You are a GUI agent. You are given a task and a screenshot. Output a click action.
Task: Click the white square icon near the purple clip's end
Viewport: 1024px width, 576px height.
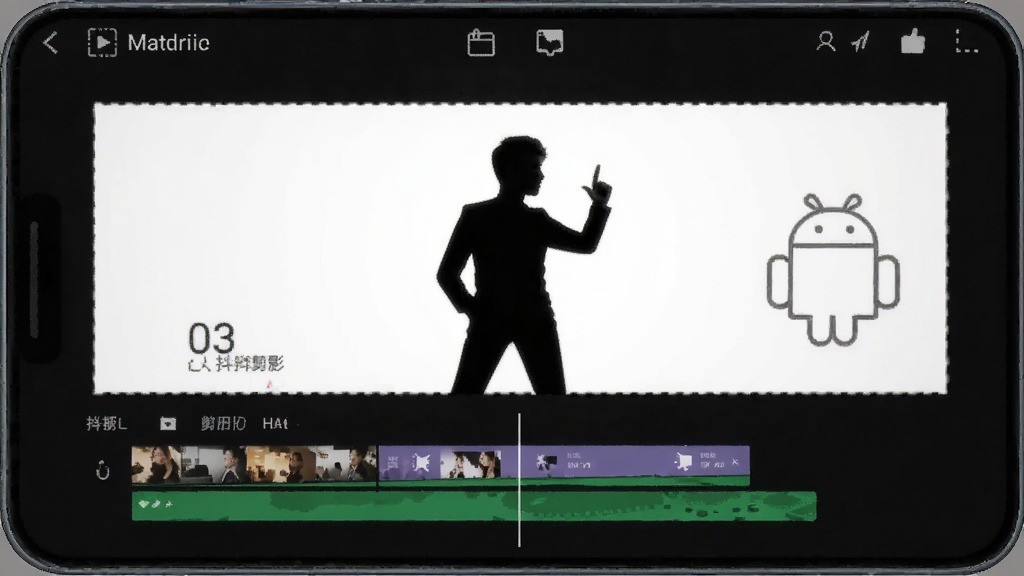coord(683,462)
